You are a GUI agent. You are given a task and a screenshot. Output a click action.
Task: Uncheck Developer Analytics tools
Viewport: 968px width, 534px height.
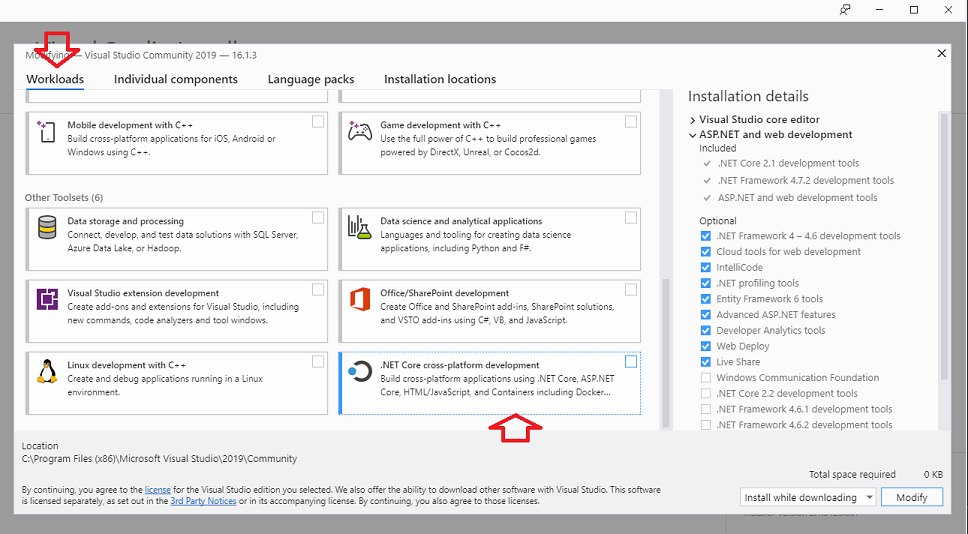point(706,330)
